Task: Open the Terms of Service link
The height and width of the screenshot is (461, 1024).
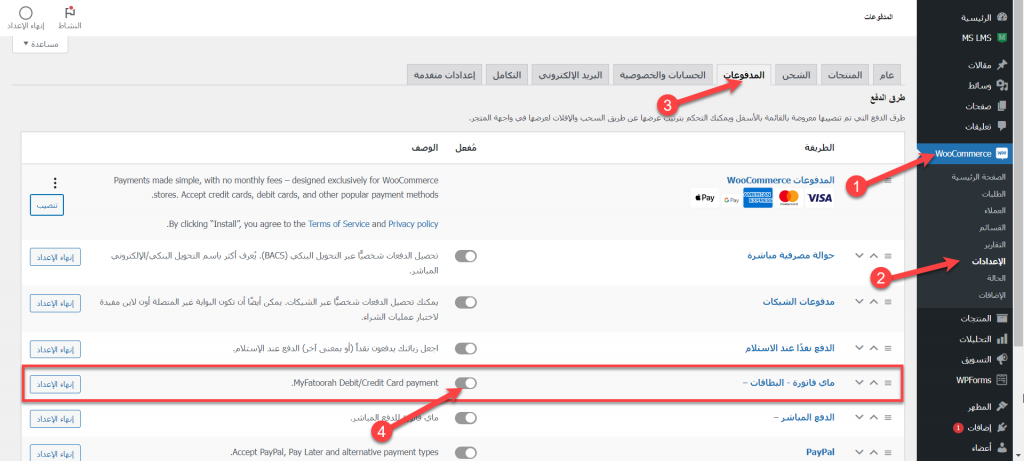Action: [338, 223]
